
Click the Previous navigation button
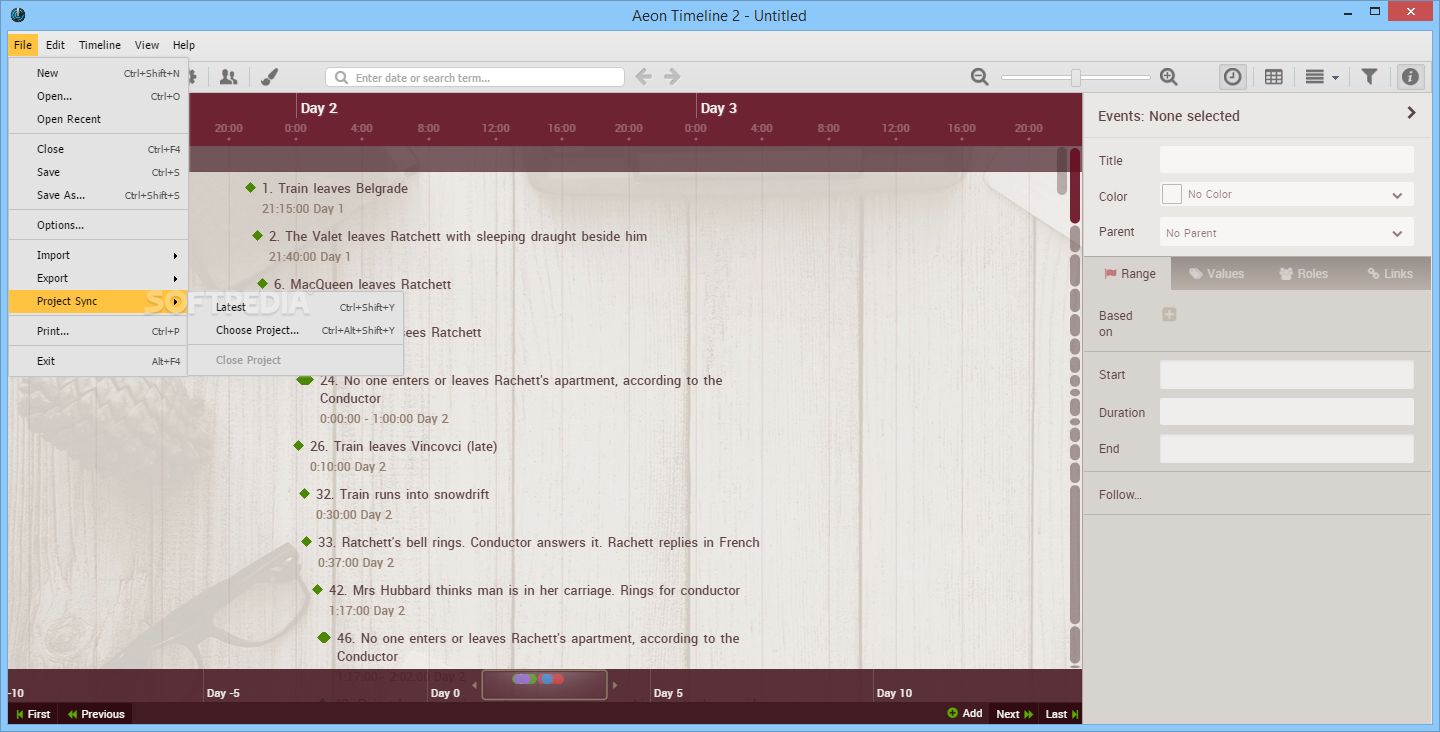coord(96,714)
